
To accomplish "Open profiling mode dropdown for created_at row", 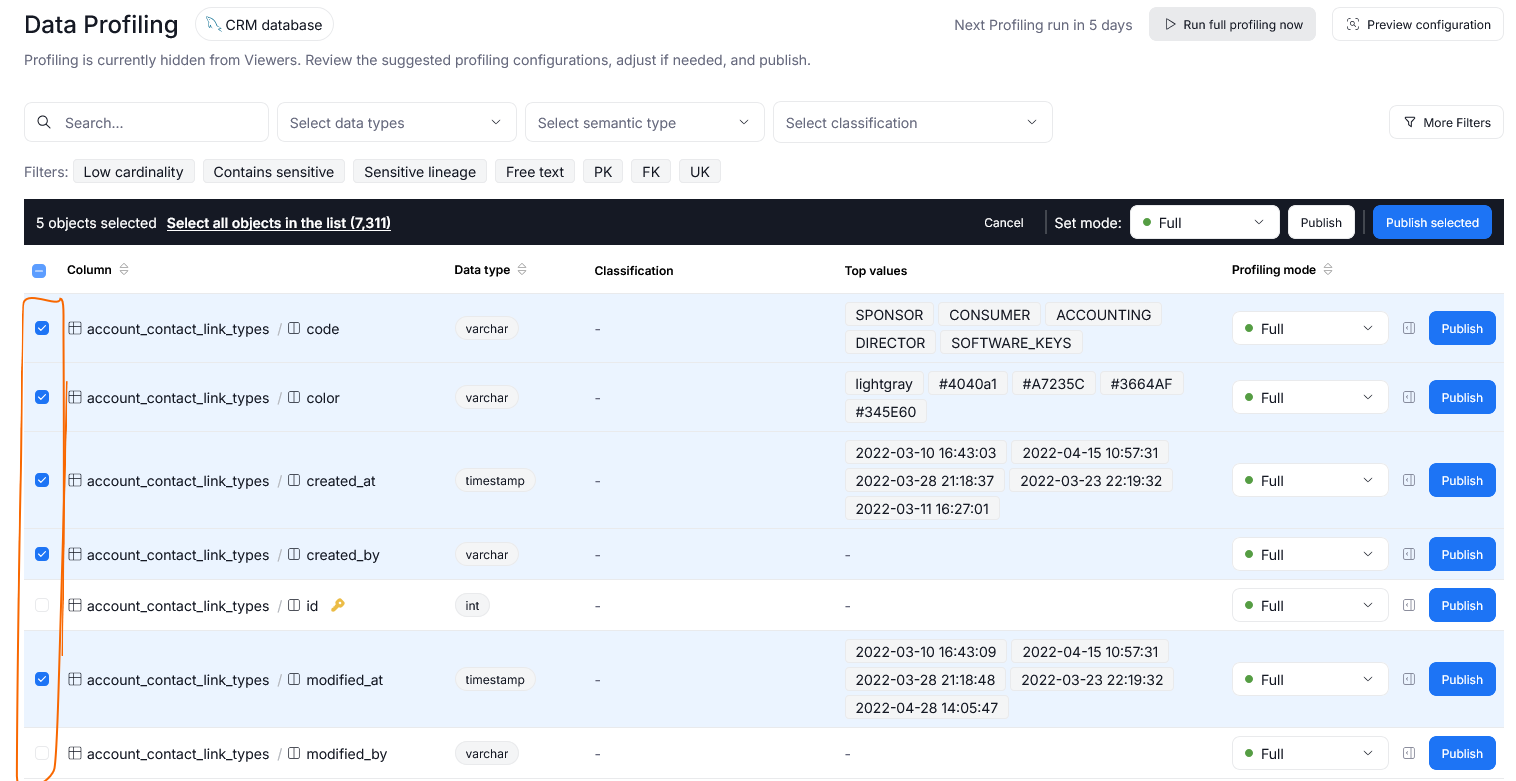I will [x=1310, y=480].
